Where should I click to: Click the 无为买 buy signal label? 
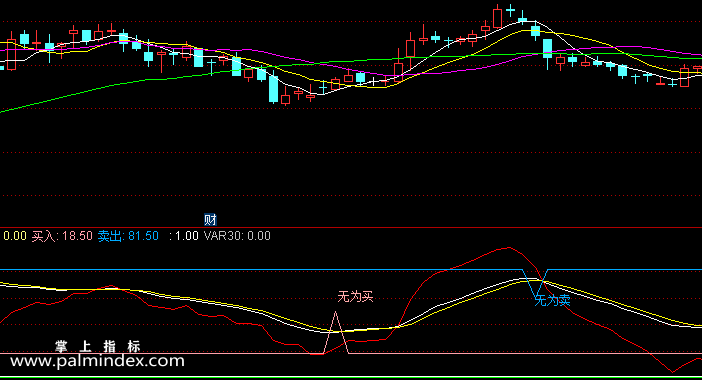pos(355,296)
